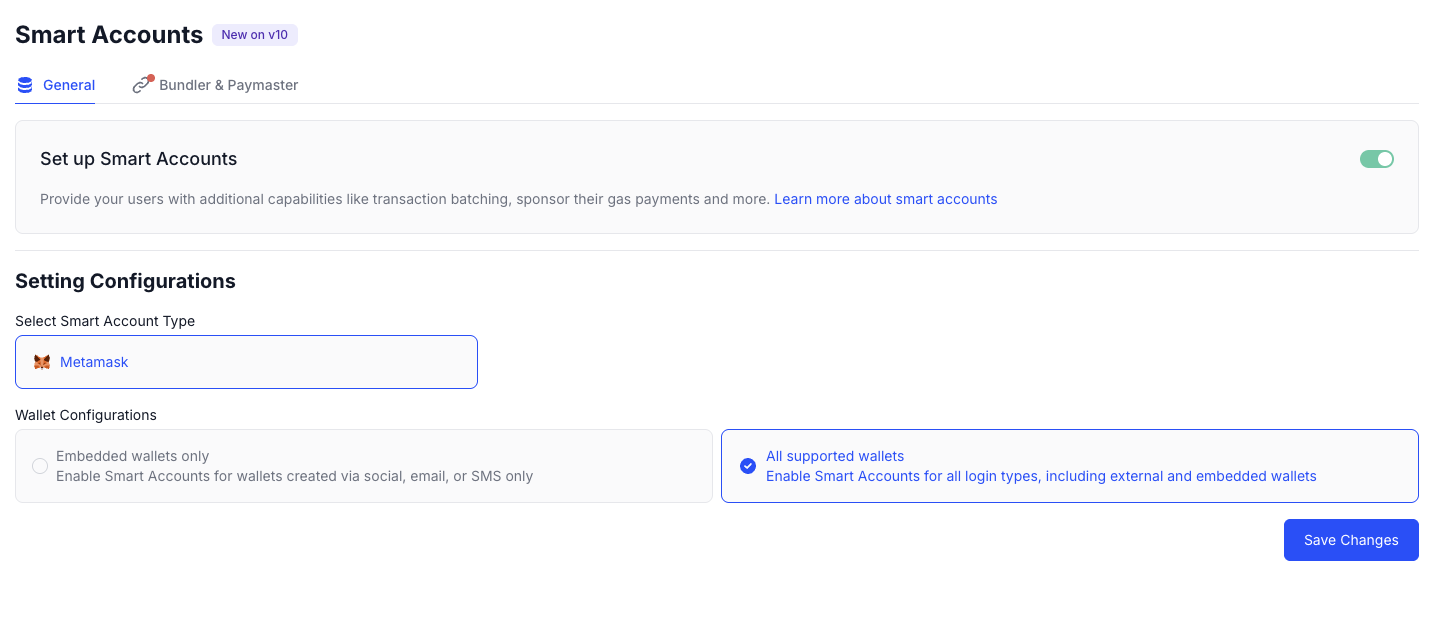Click the New on v10 badge
Screen dimensions: 1436x624
pyautogui.click(x=255, y=34)
